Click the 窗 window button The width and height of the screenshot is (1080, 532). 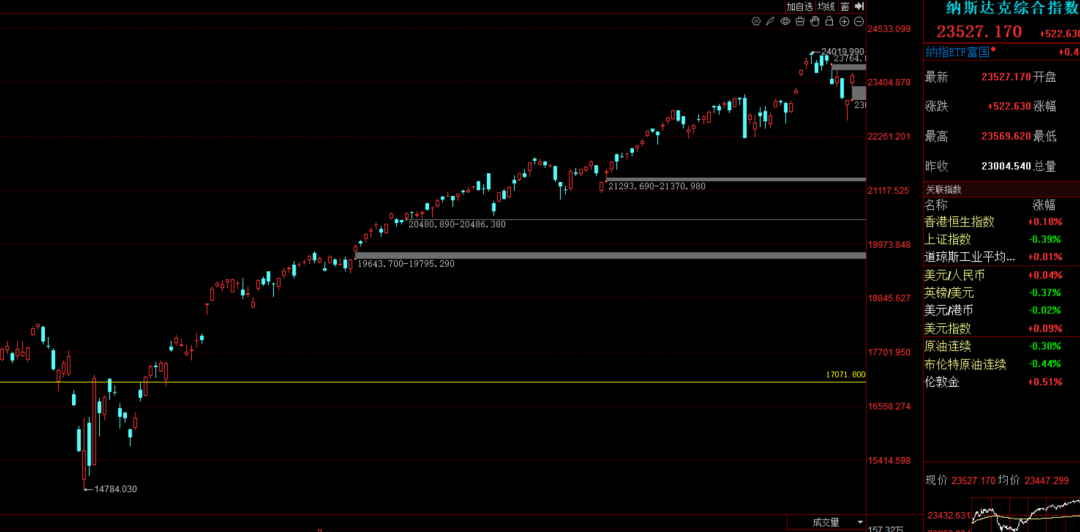tap(845, 7)
